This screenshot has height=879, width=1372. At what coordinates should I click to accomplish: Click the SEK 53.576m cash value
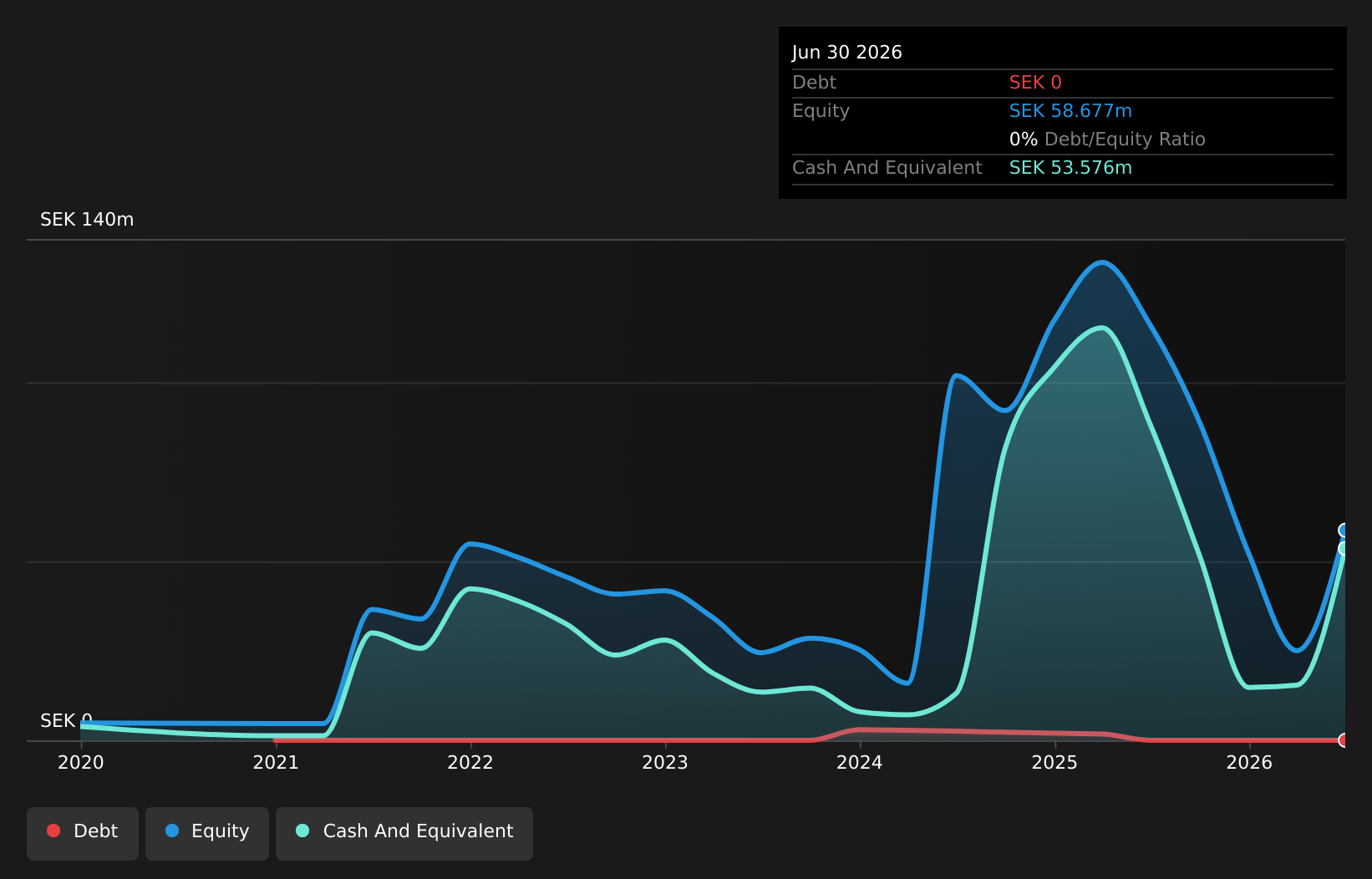click(x=1070, y=168)
